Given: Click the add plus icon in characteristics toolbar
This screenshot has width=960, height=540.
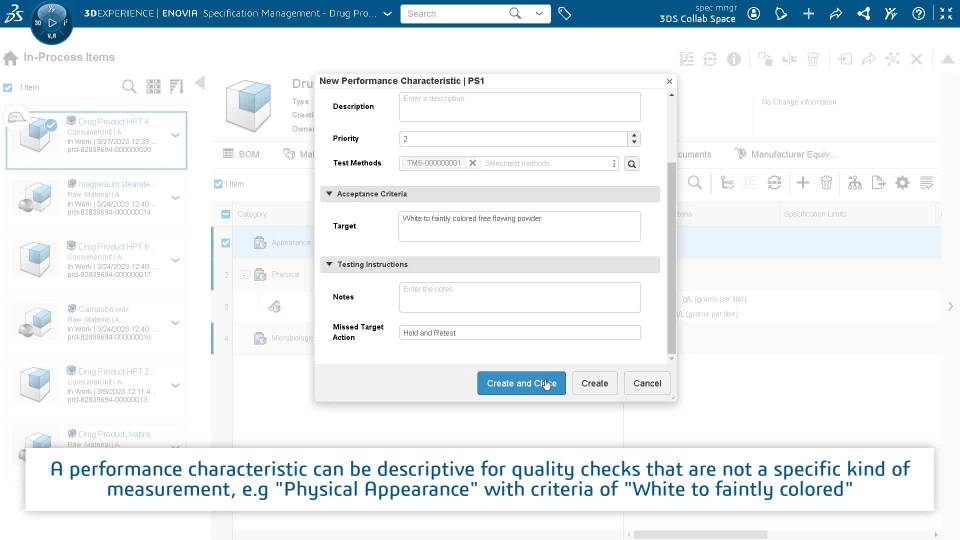Looking at the screenshot, I should pos(803,182).
